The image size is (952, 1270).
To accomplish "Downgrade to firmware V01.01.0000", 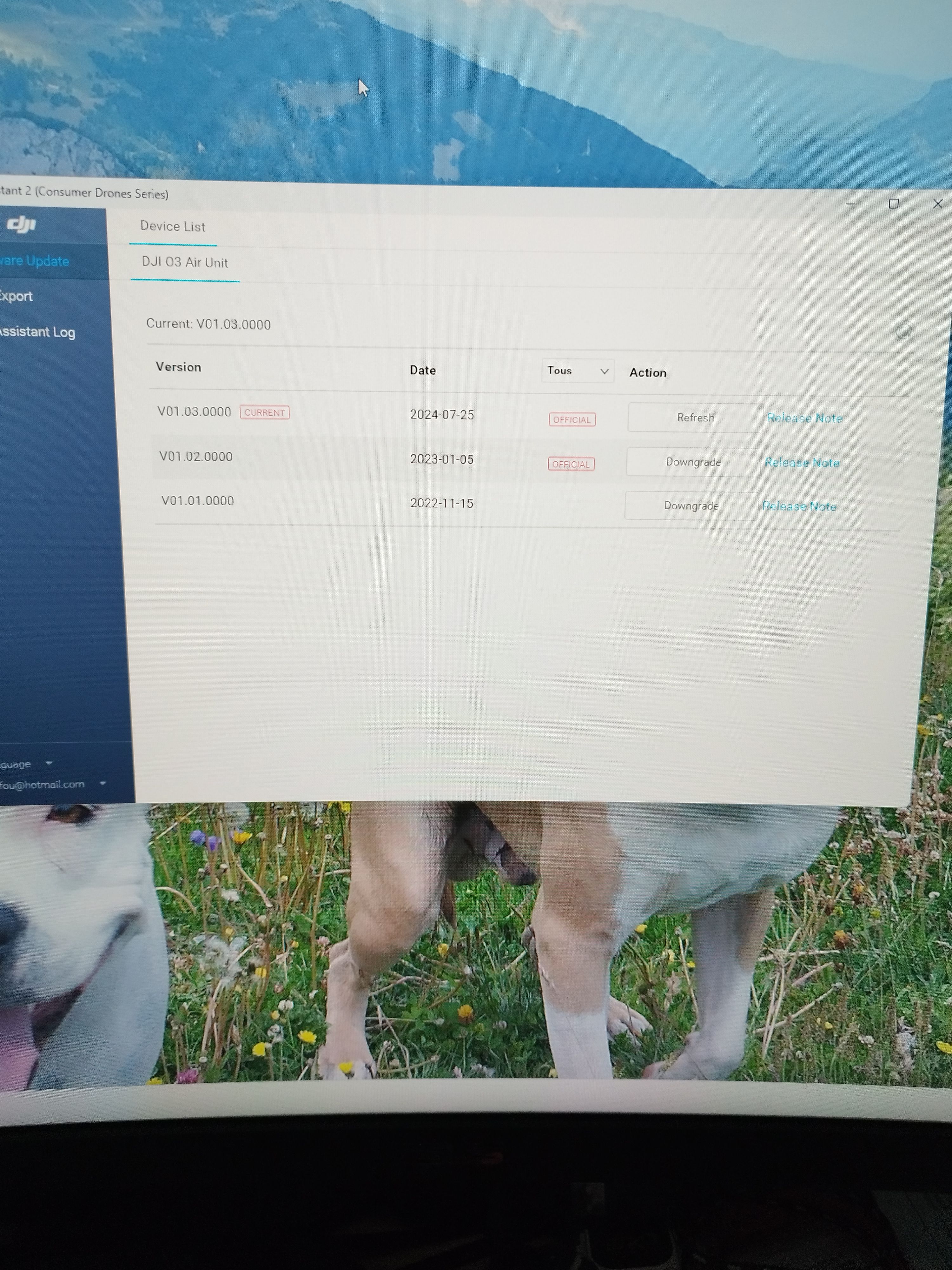I will pos(691,506).
